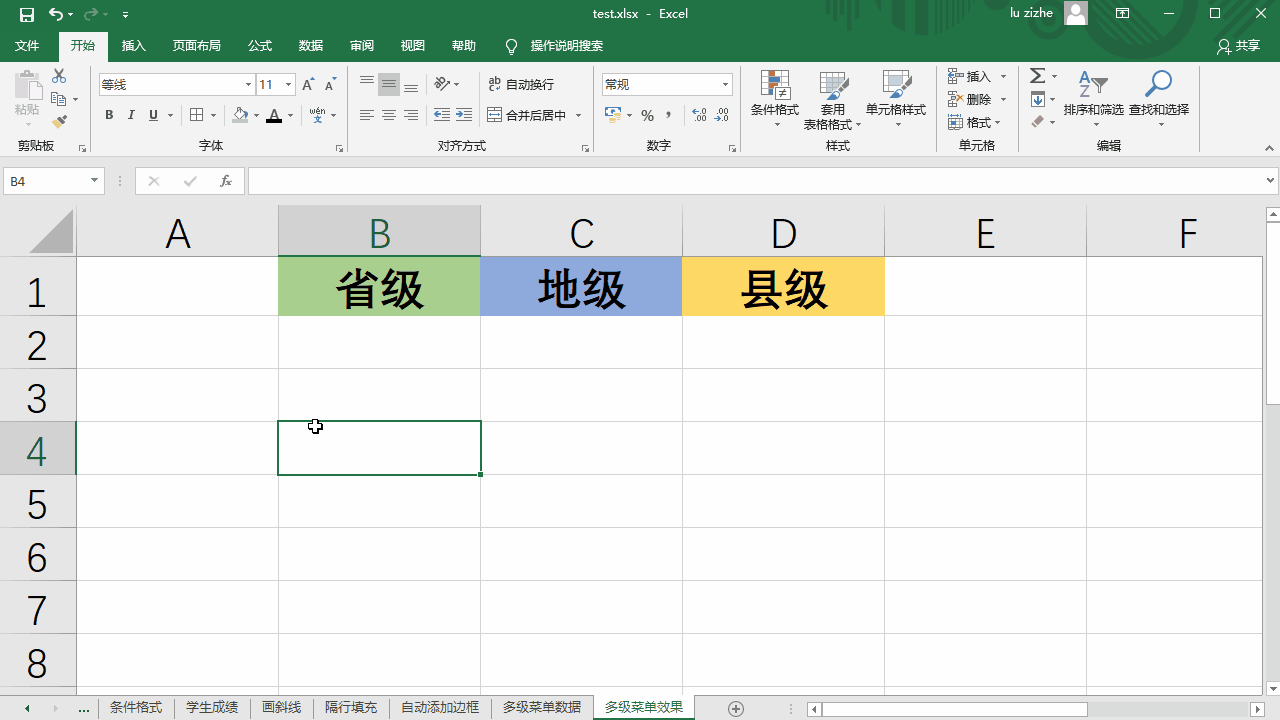Click 自动换行 wrap text button
This screenshot has width=1280, height=720.
[521, 84]
